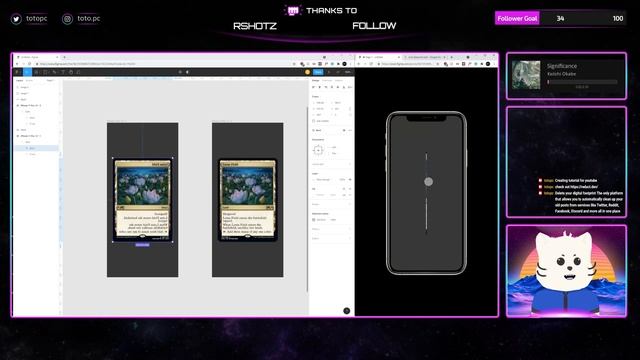Open the distribute spacing dropdown icon

tap(350, 87)
